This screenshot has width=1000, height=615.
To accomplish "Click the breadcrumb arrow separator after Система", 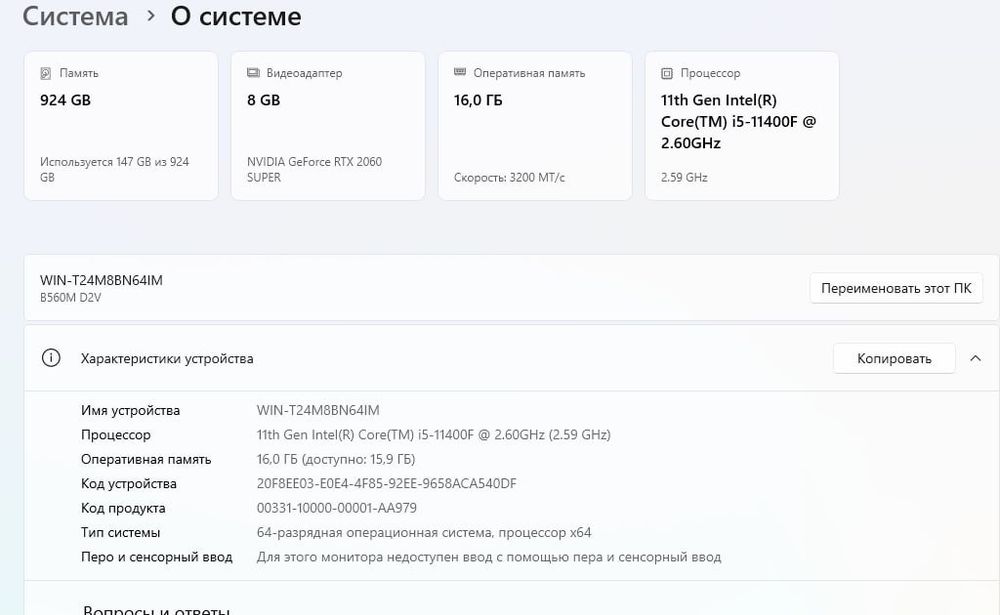I will [x=151, y=16].
